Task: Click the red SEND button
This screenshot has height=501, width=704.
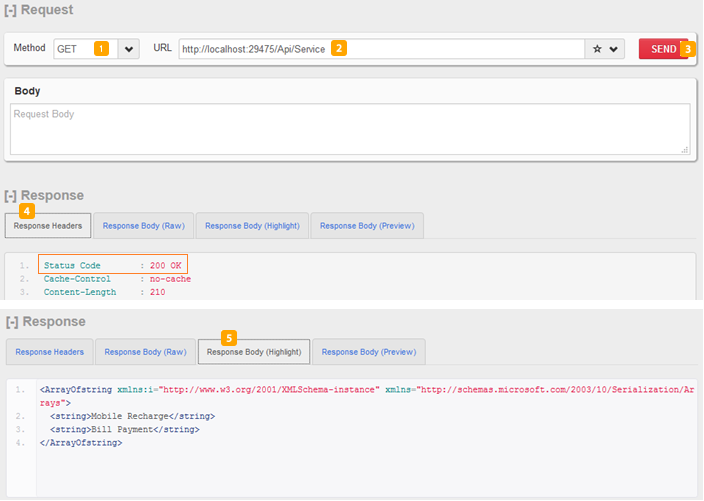Action: pos(661,49)
